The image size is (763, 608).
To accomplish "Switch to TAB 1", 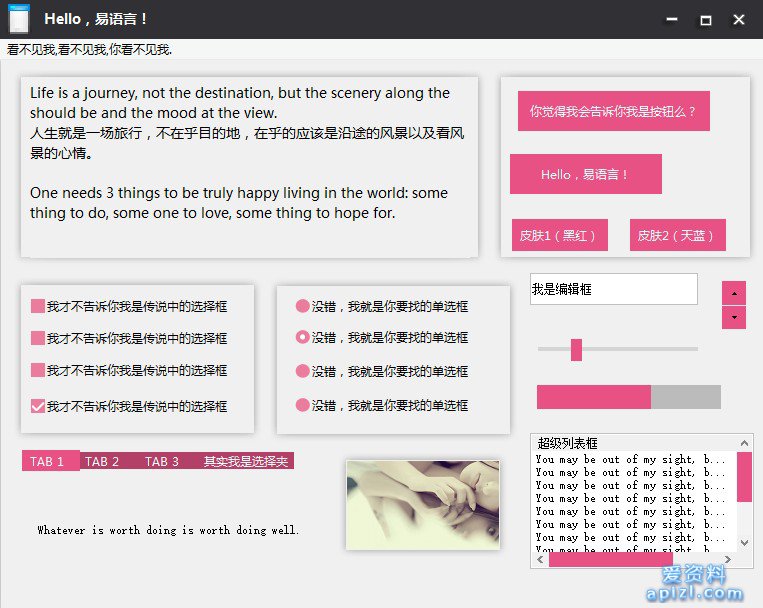I will click(x=51, y=461).
